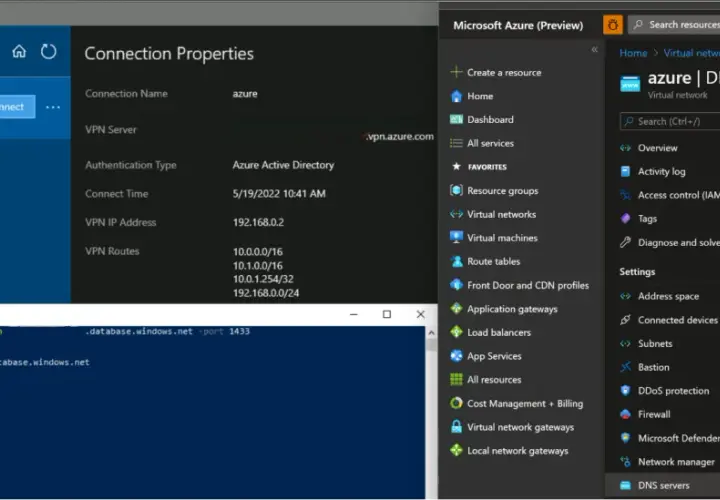Click the Microsoft Azure (Preview) title
720x500 pixels.
pos(518,25)
